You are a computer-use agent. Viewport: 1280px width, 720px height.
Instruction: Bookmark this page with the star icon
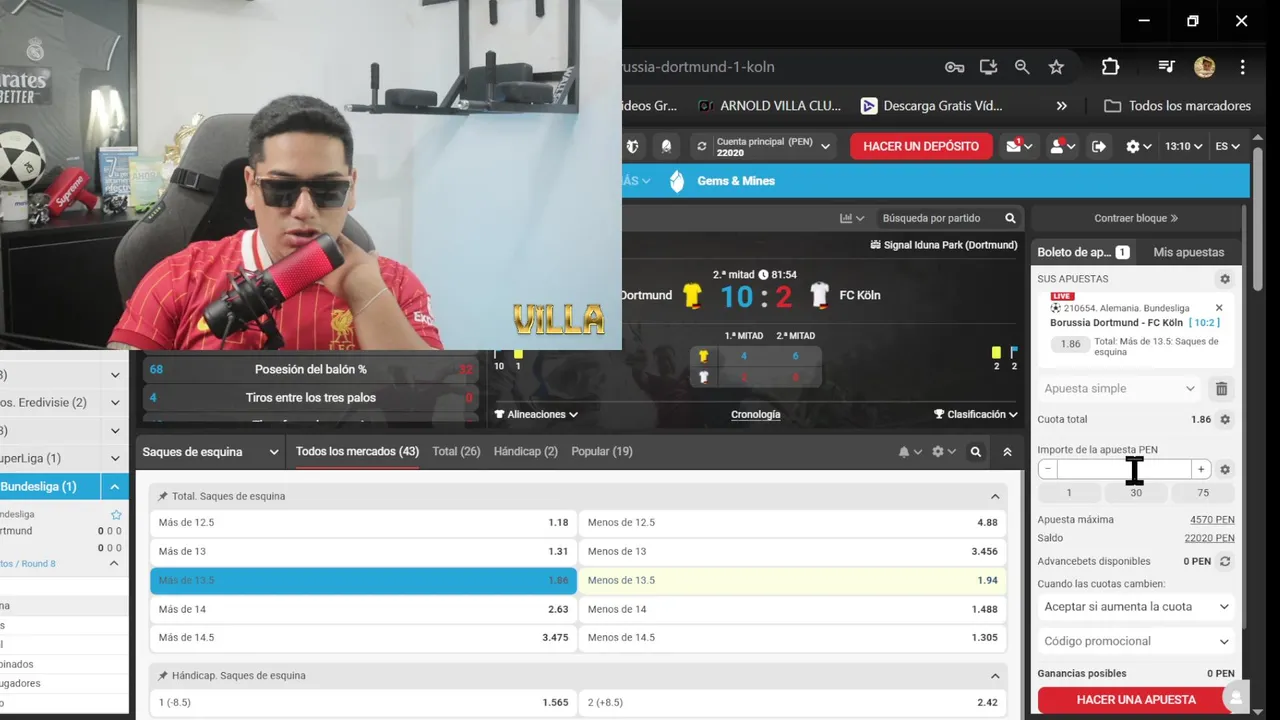[x=1056, y=67]
